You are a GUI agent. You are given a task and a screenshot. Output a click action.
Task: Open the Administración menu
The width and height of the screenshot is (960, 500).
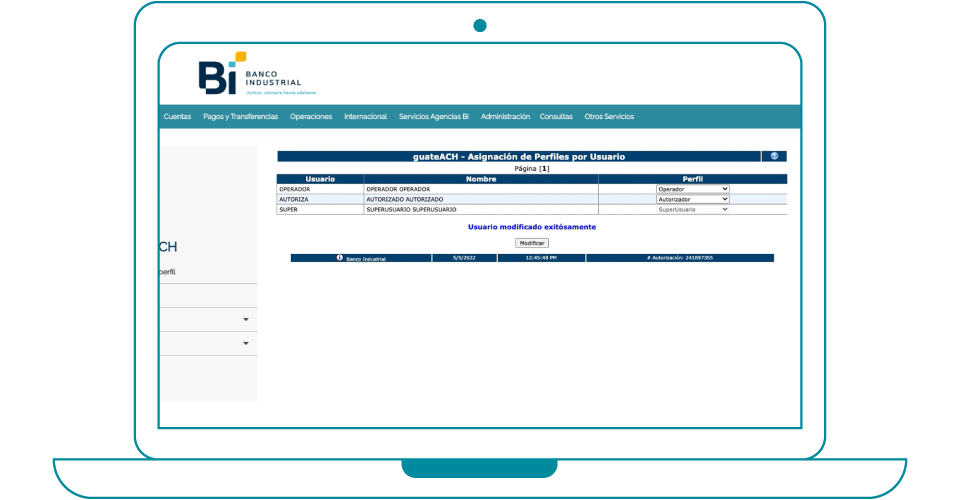[x=505, y=117]
